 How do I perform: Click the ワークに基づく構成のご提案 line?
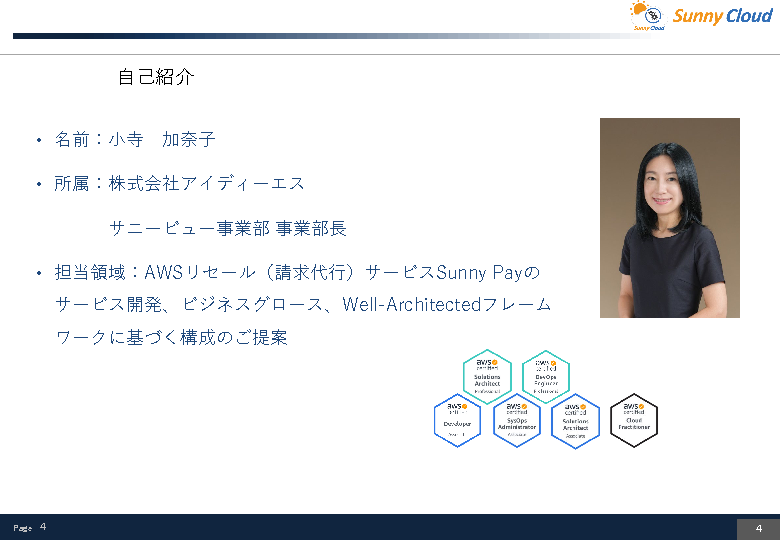[x=171, y=338]
